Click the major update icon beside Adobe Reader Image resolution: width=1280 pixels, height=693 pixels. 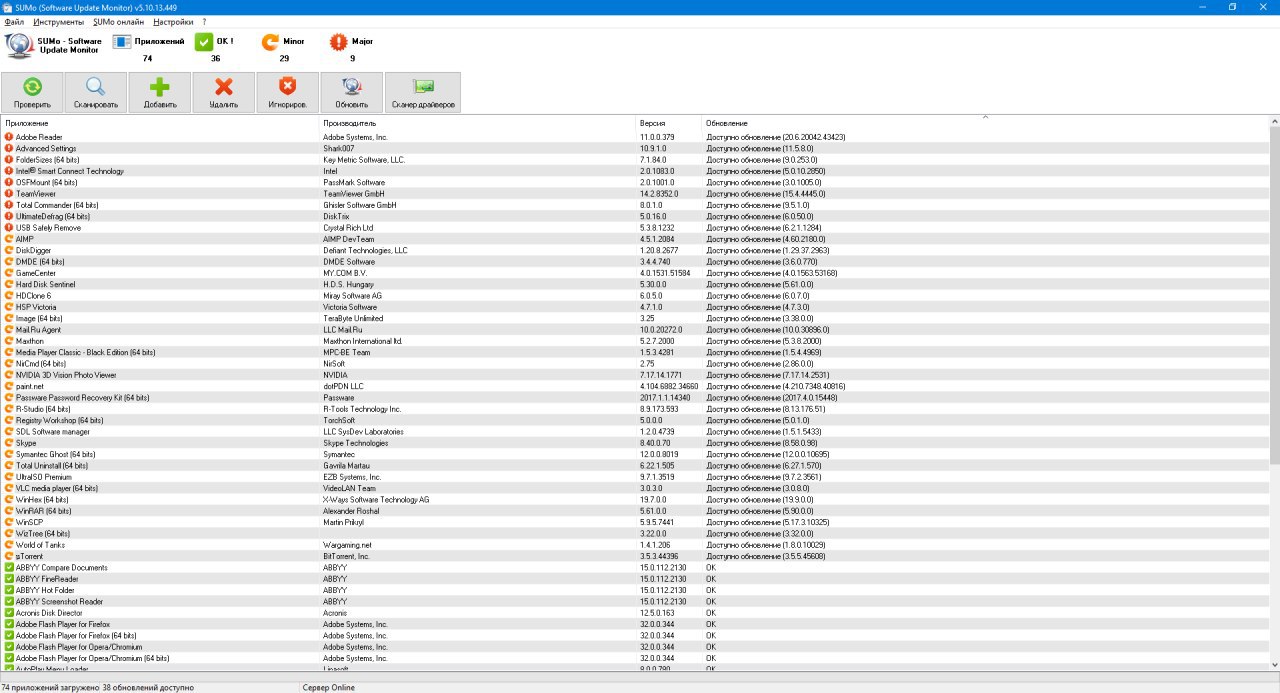point(9,137)
